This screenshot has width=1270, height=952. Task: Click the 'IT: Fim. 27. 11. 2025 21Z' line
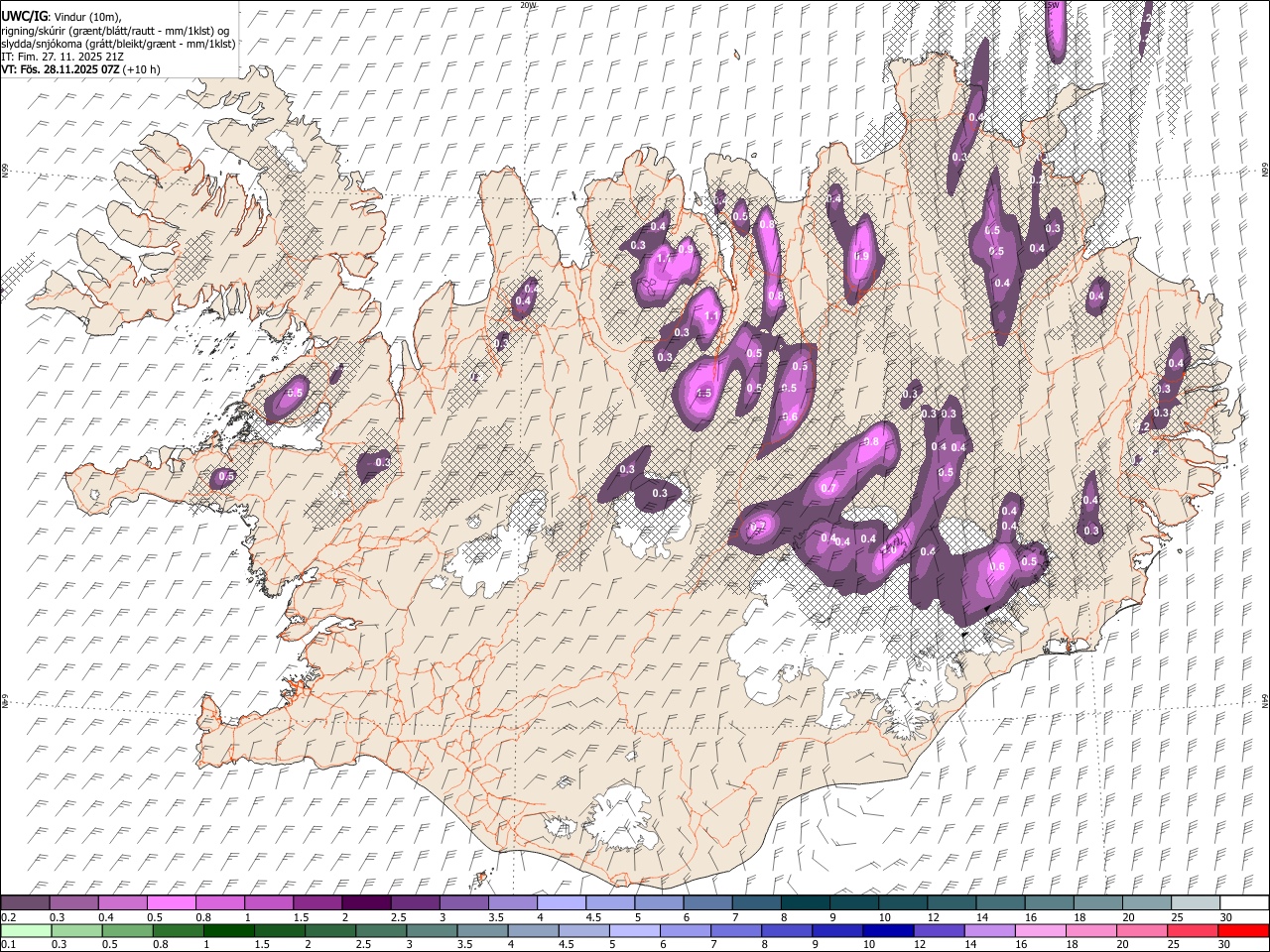(63, 57)
